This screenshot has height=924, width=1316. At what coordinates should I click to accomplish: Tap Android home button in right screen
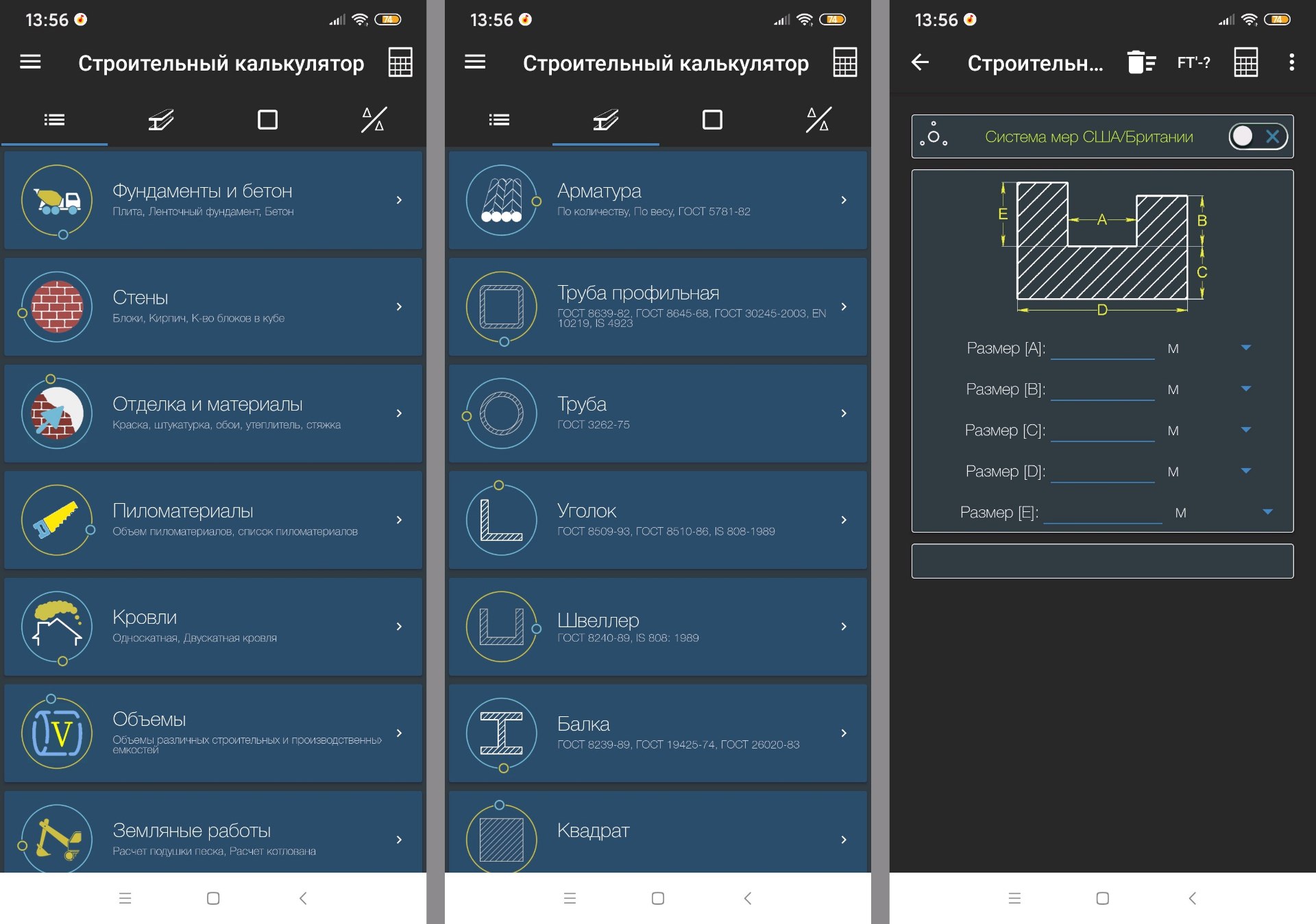tap(1102, 898)
